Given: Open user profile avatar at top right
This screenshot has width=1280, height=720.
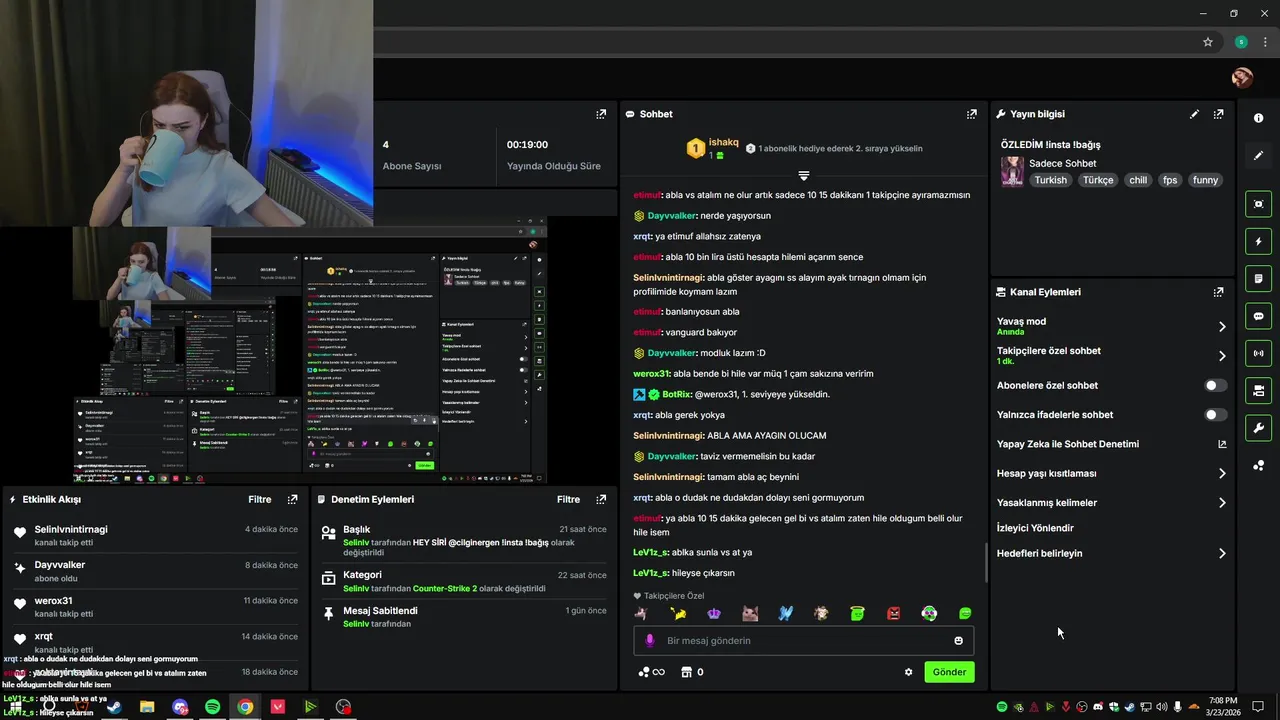Looking at the screenshot, I should [1242, 78].
